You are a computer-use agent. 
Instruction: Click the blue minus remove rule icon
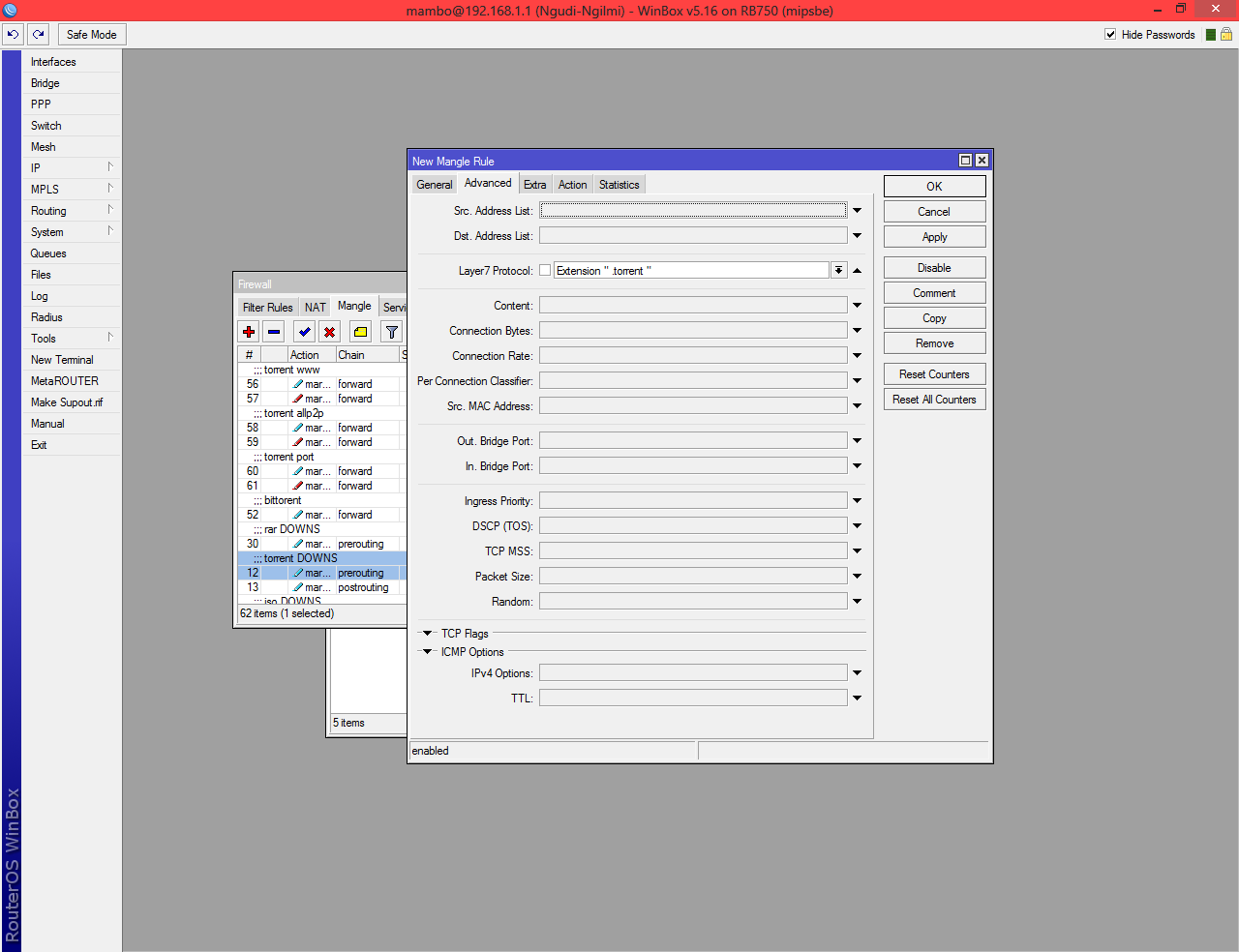click(x=274, y=332)
